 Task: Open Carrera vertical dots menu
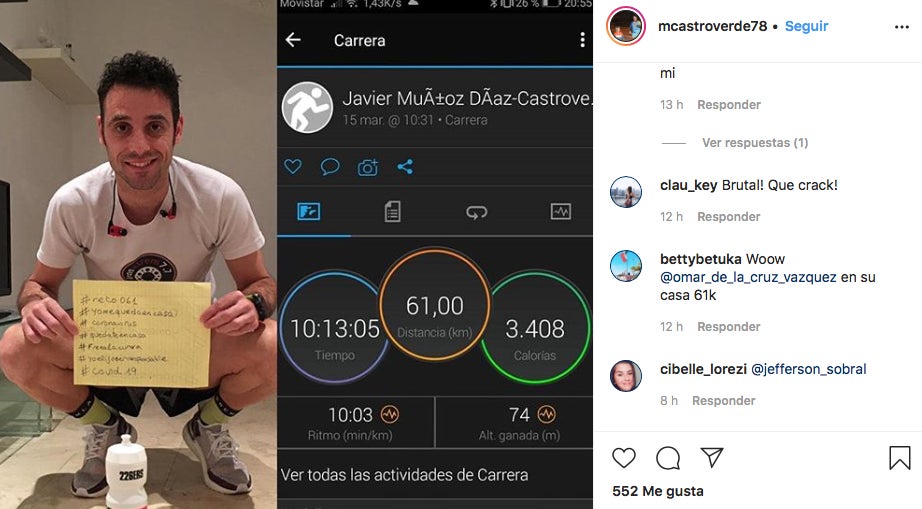pyautogui.click(x=582, y=39)
